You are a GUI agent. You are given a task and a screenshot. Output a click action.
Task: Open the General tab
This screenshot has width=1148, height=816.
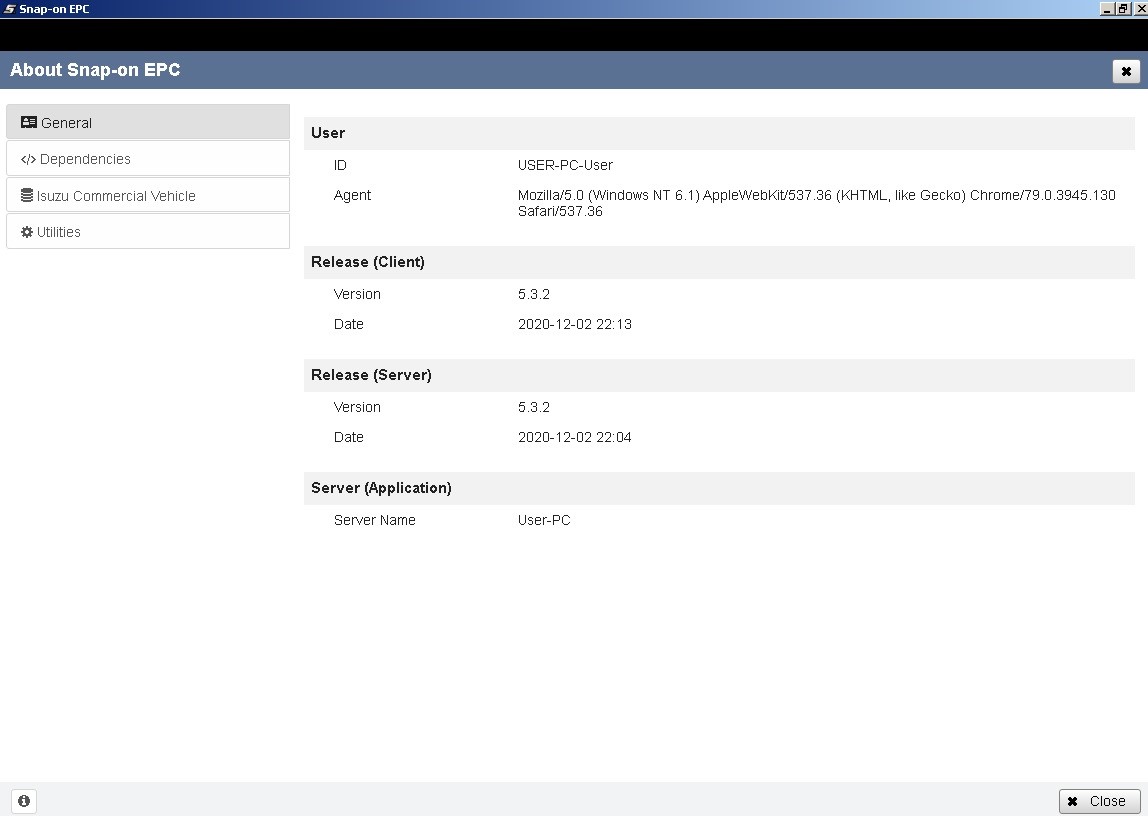click(x=148, y=122)
